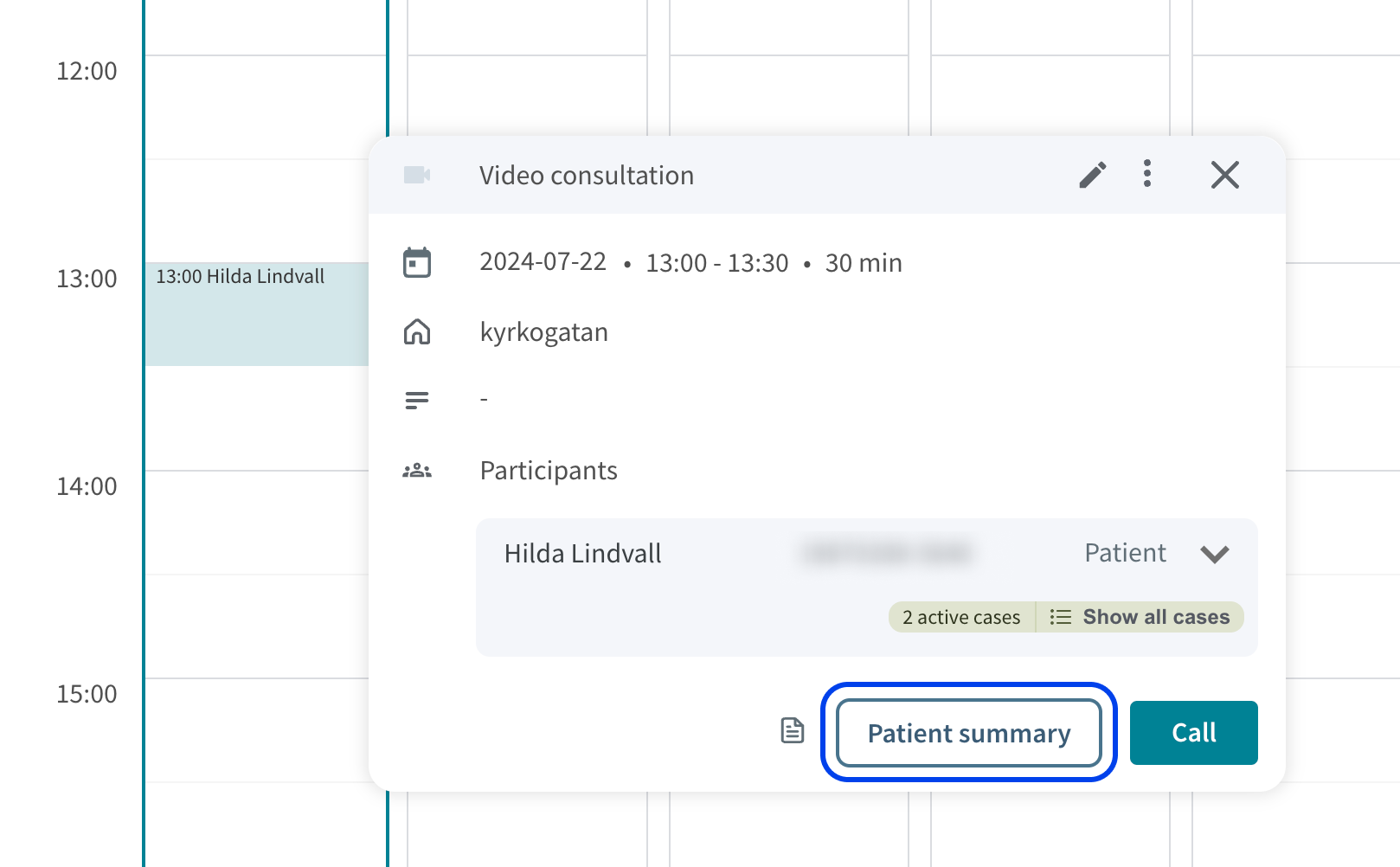Click the Patient role label
The image size is (1400, 867).
(1125, 553)
